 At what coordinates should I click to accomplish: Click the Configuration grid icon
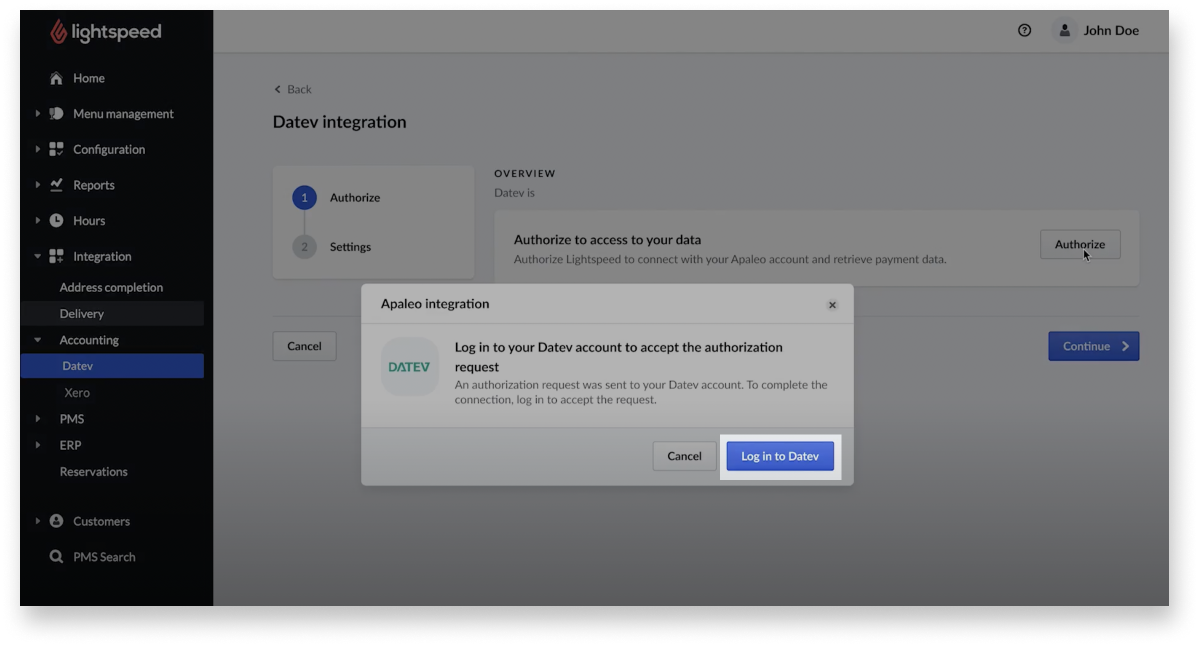pyautogui.click(x=56, y=149)
